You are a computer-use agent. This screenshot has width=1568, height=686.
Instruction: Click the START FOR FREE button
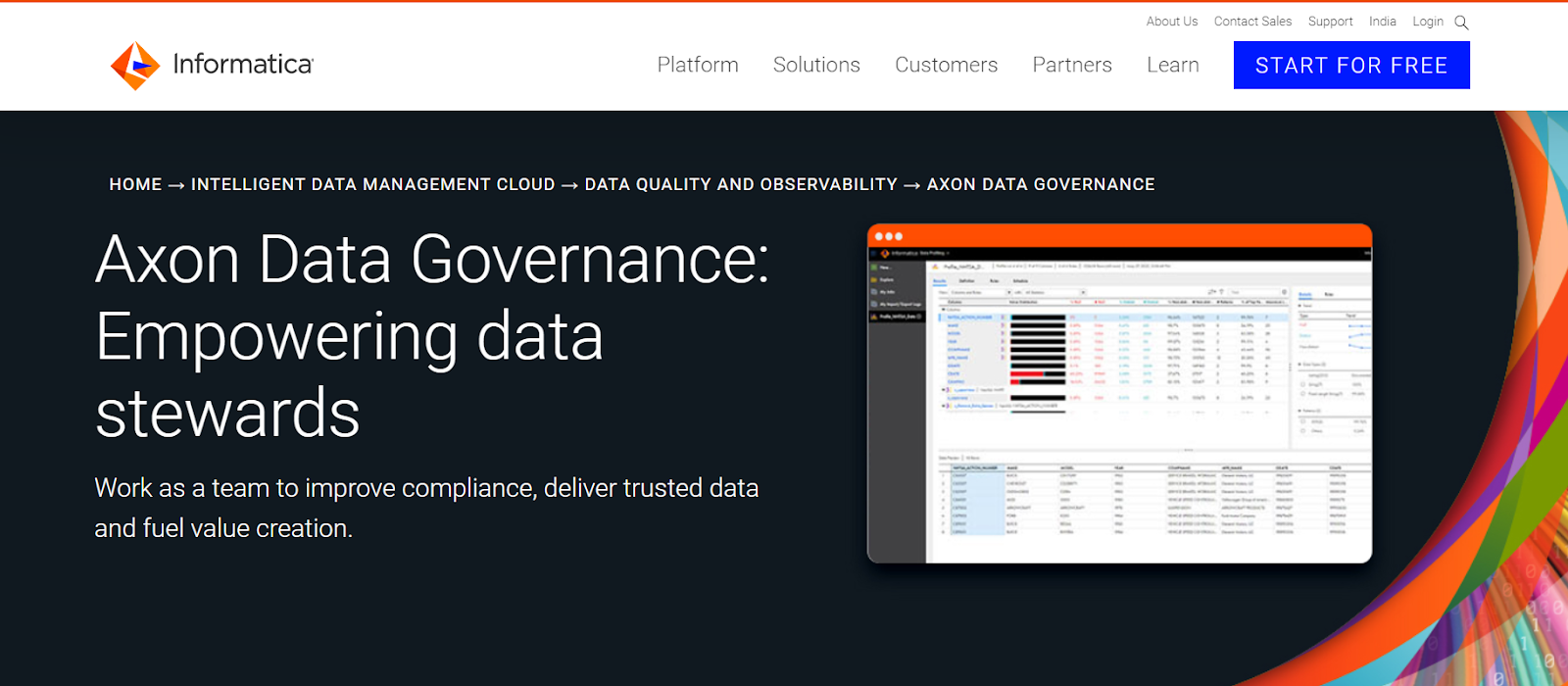coord(1351,66)
